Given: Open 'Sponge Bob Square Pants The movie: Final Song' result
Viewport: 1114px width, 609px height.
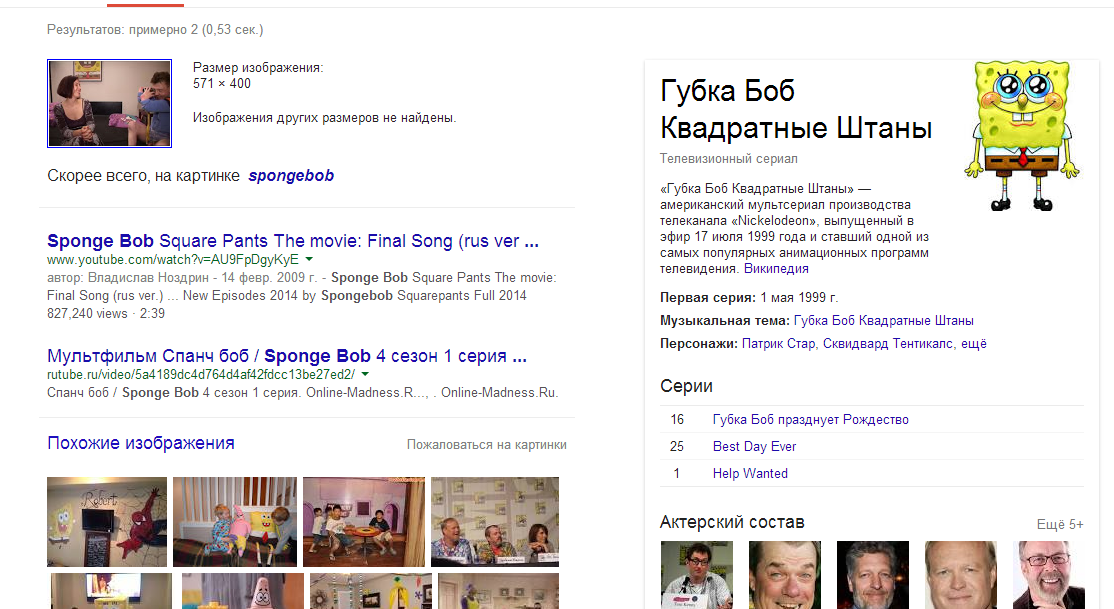Looking at the screenshot, I should [x=293, y=241].
